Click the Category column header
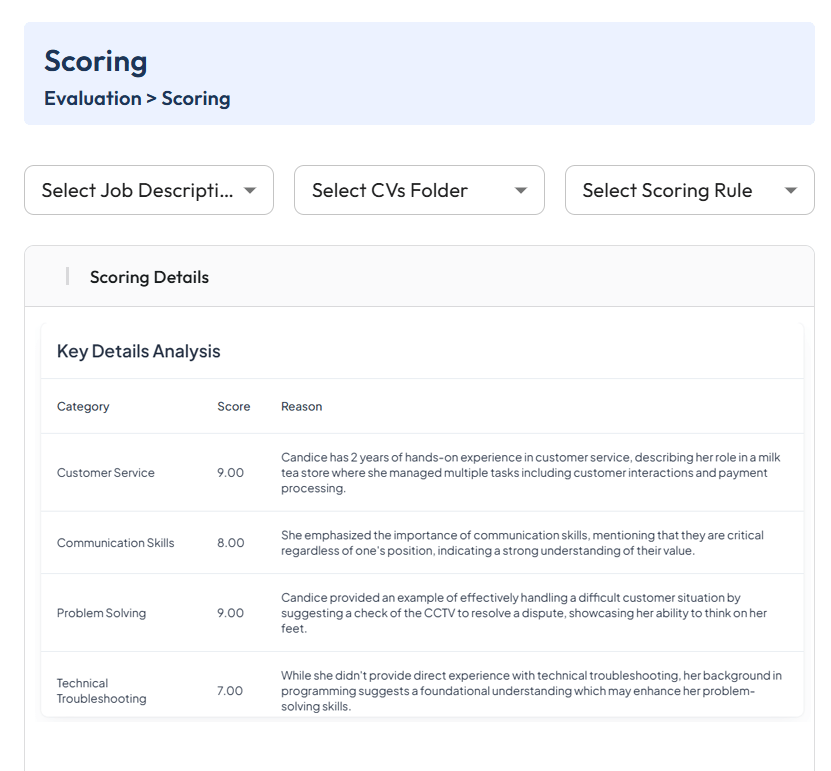The image size is (831, 771). (x=83, y=406)
